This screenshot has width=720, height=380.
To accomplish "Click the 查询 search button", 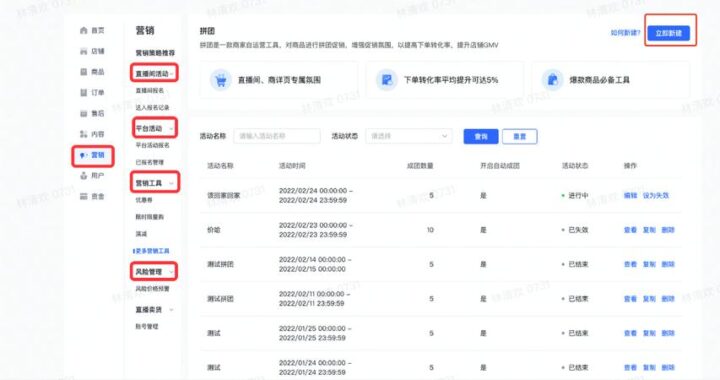I will tap(481, 136).
